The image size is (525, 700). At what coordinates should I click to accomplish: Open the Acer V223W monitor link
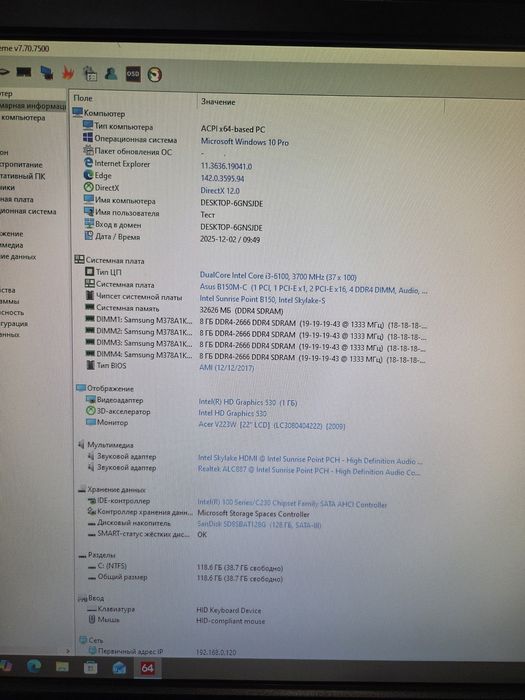(271, 425)
